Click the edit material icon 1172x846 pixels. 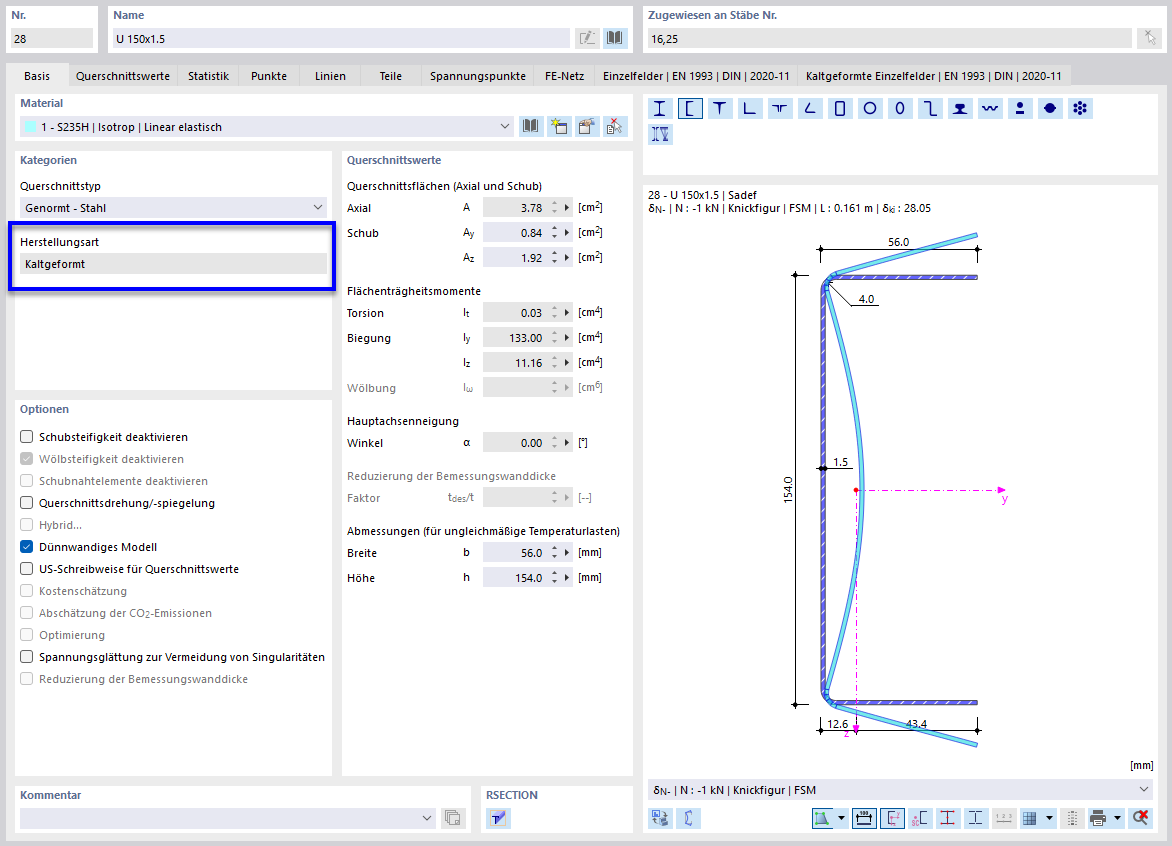[x=587, y=126]
